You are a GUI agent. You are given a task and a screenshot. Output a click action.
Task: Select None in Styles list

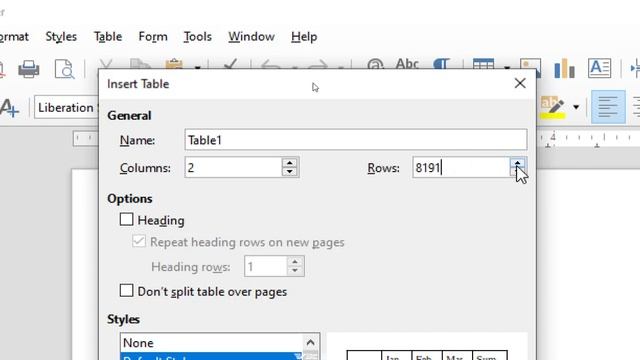211,343
